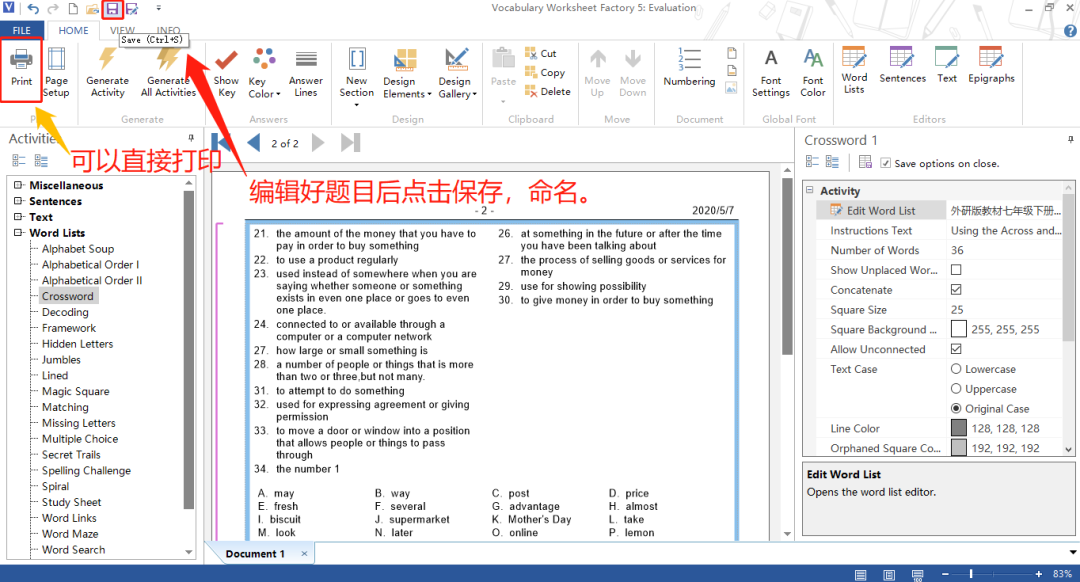Click the Paste icon
Image resolution: width=1080 pixels, height=582 pixels.
coord(503,59)
